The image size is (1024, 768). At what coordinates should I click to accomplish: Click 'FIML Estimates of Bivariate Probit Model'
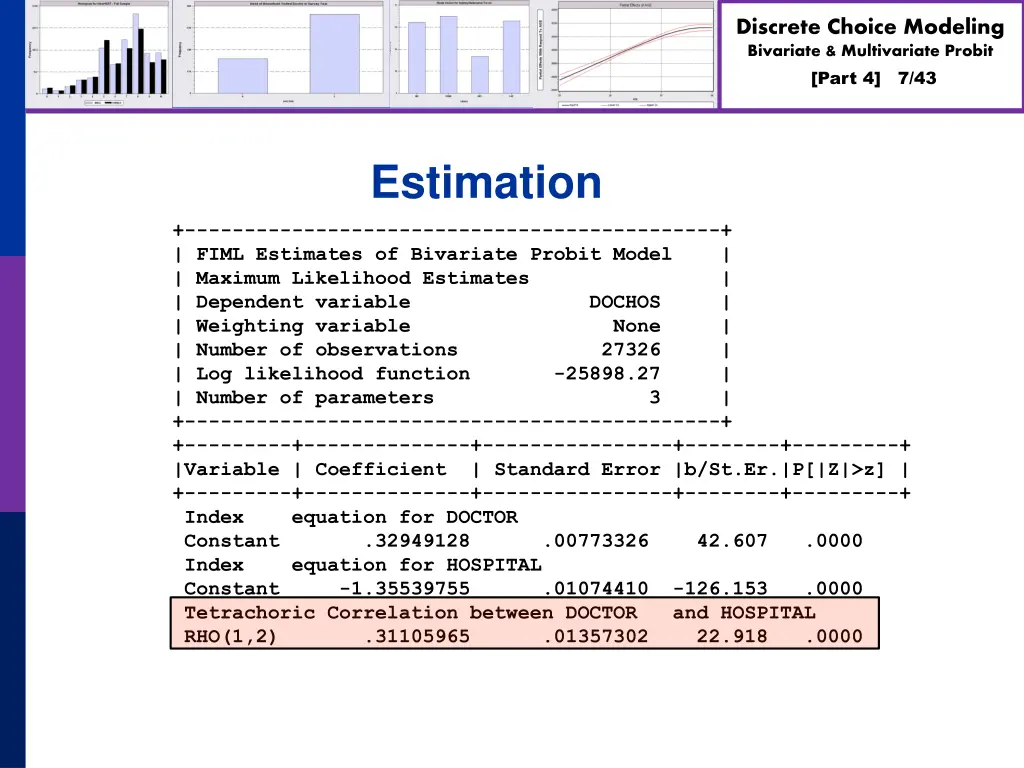coord(434,254)
